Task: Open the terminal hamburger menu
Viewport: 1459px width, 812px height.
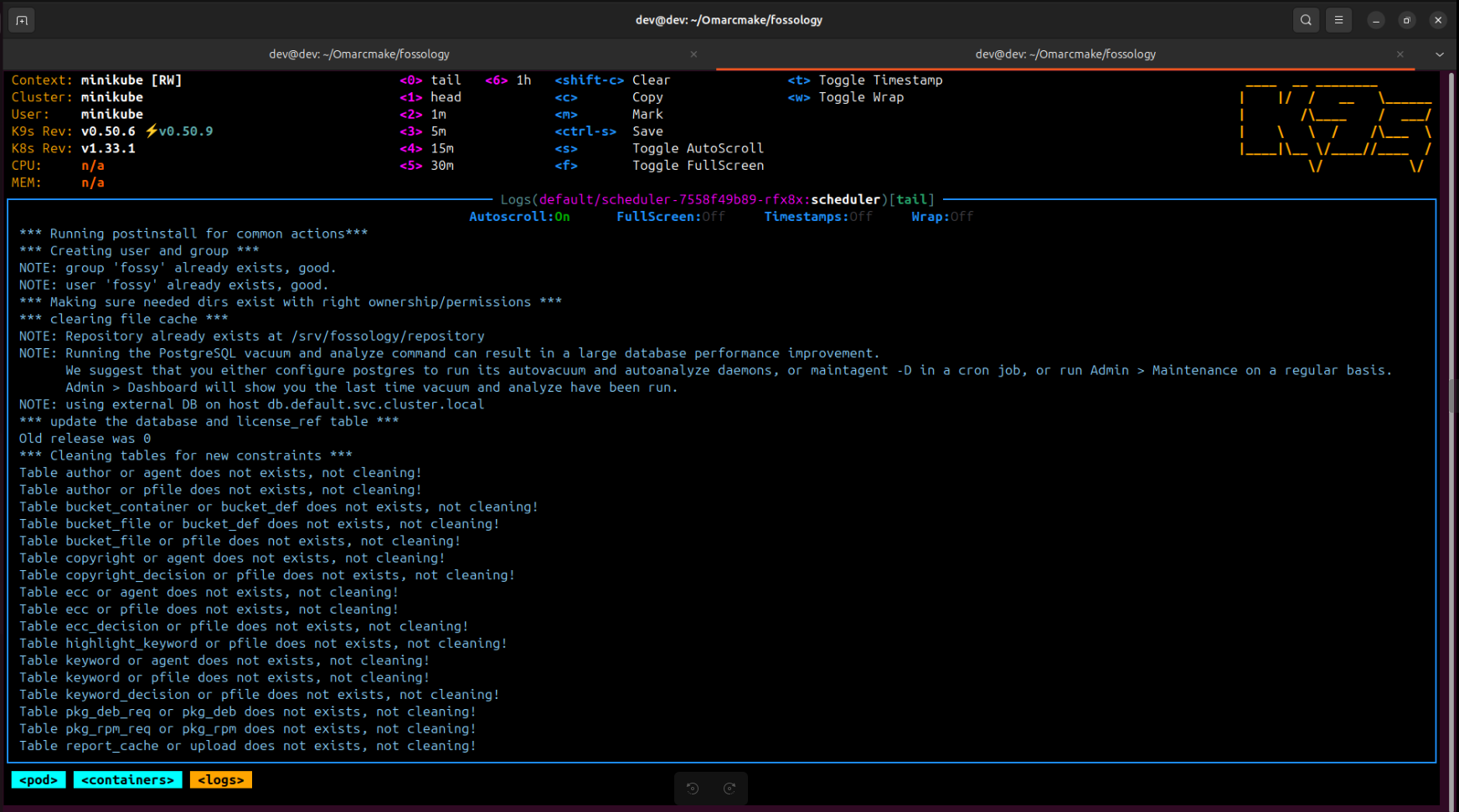Action: 1338,20
